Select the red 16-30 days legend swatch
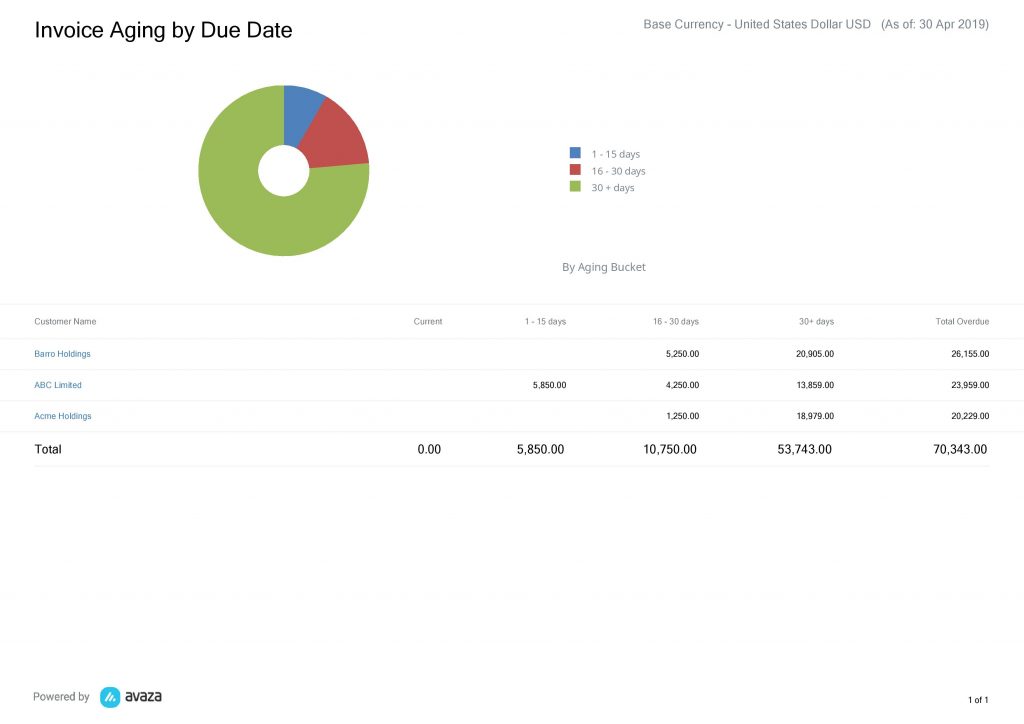 click(573, 170)
